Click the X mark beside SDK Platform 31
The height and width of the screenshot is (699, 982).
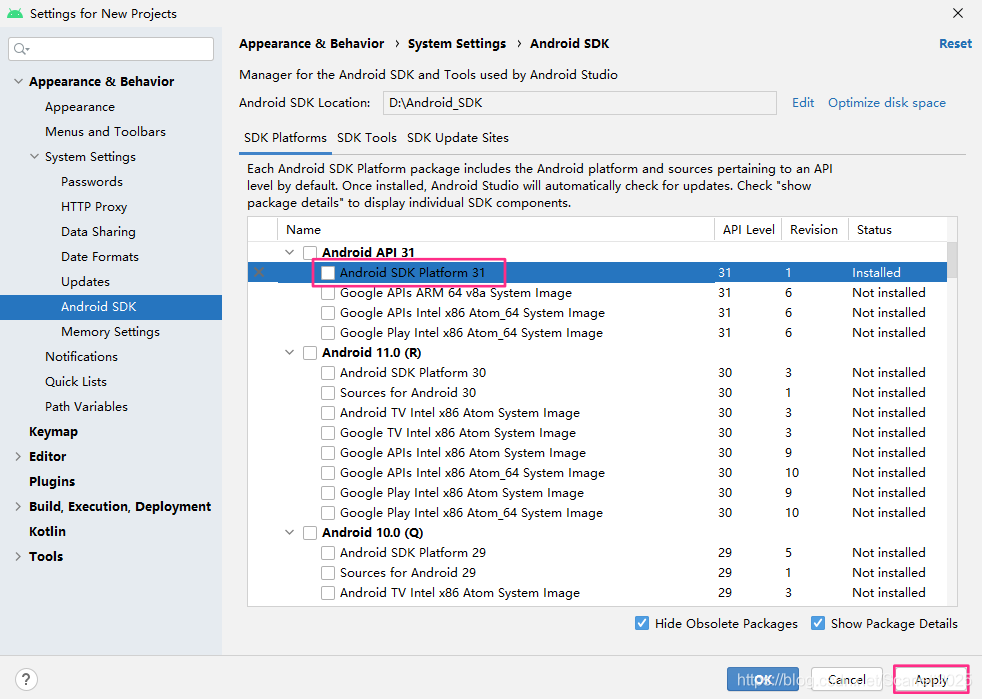259,272
